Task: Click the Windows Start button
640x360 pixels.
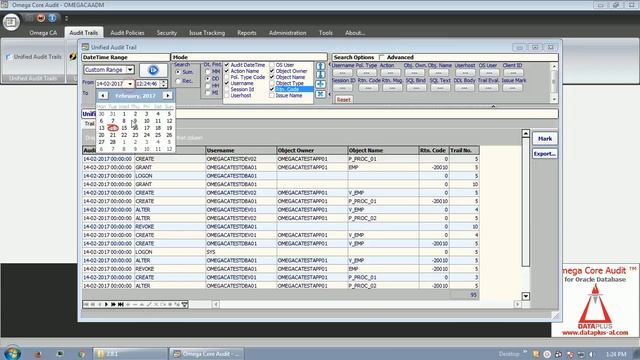Action: tap(12, 353)
